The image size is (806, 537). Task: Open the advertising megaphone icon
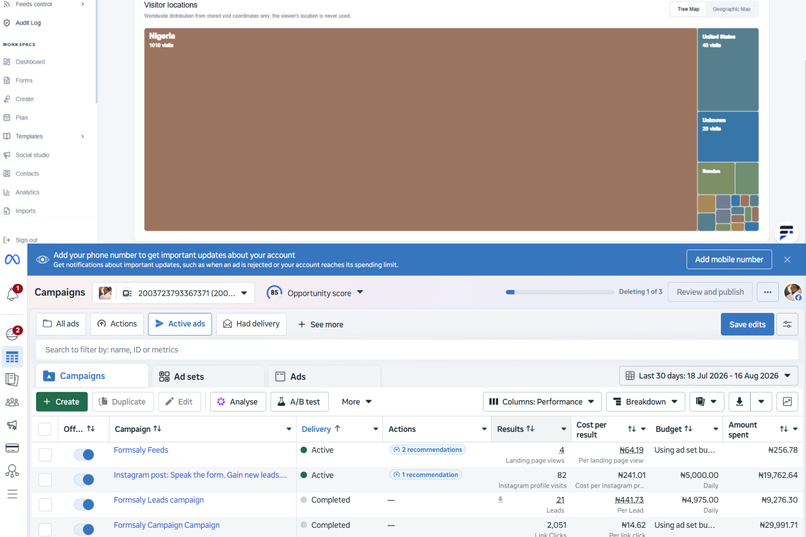pyautogui.click(x=12, y=425)
